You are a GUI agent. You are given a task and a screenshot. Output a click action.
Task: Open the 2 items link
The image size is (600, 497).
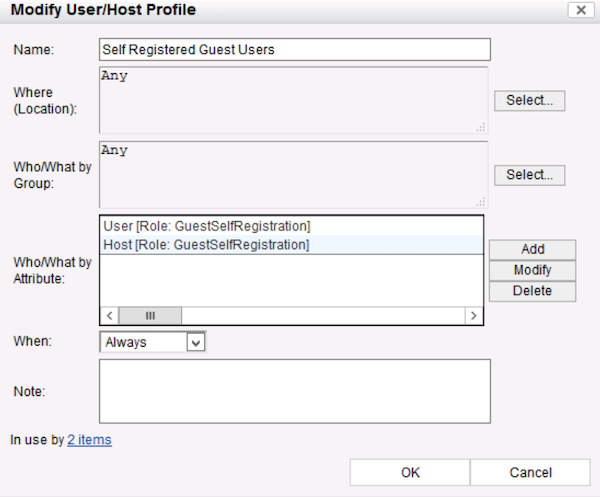pos(89,439)
